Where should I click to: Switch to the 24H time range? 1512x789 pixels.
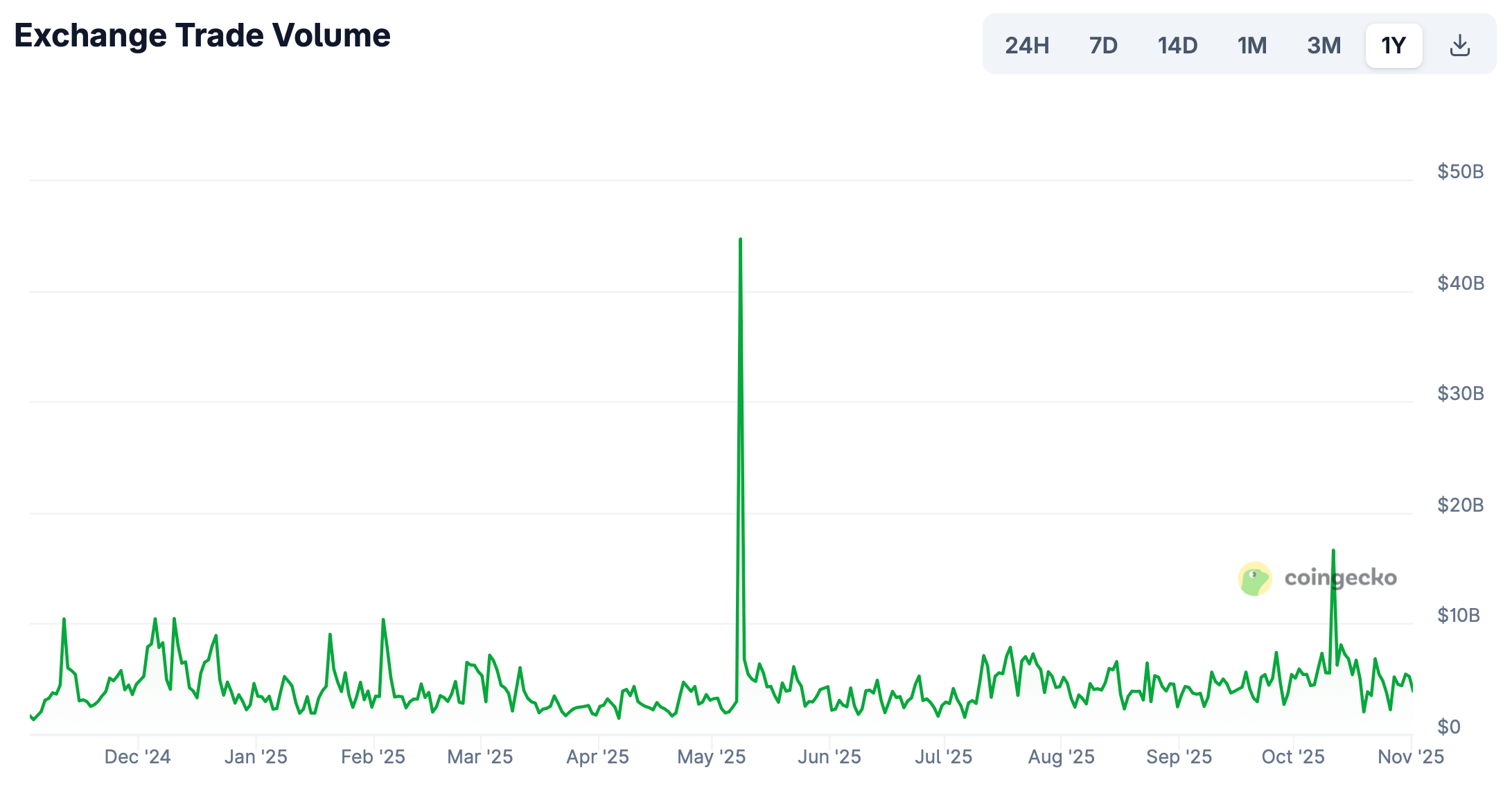pos(1027,46)
